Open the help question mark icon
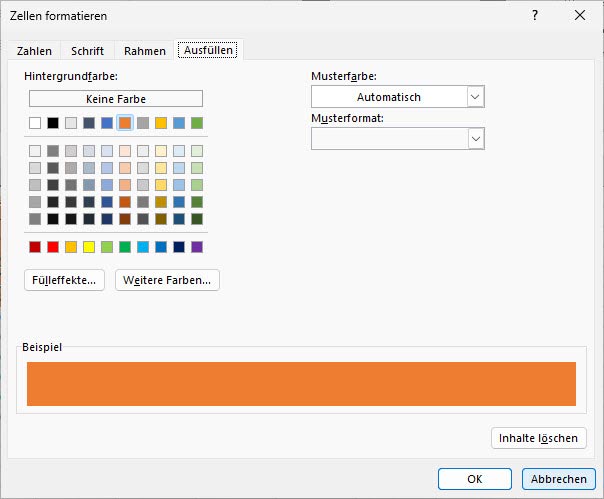 click(535, 15)
